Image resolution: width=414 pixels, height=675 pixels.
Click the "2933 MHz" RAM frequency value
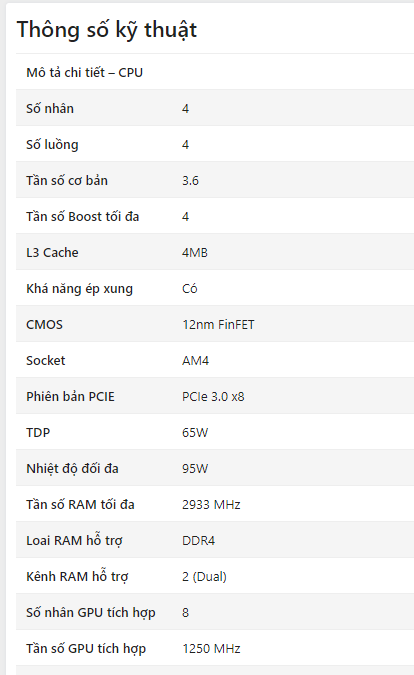point(211,505)
